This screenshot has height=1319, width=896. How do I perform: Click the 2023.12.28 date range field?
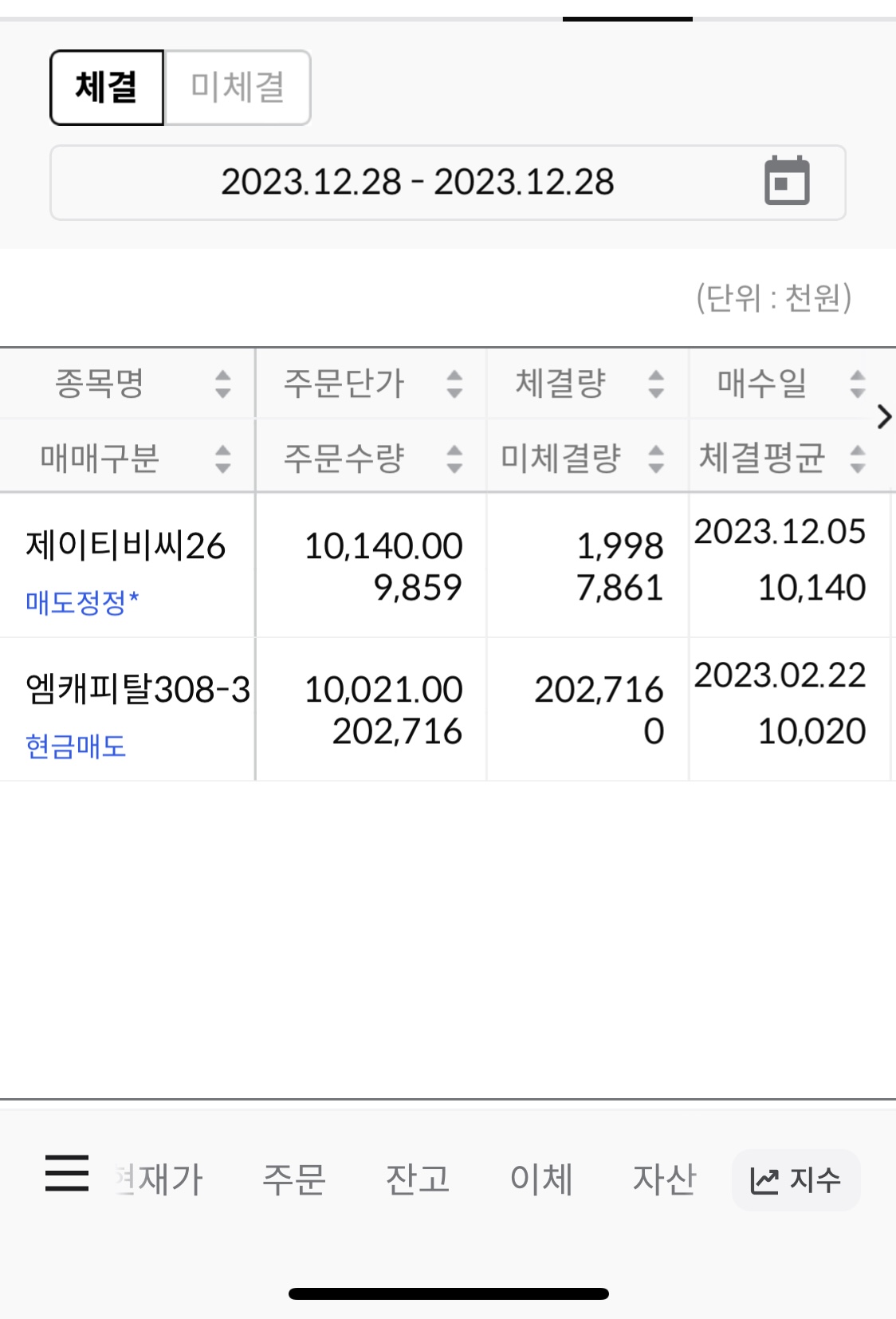[417, 183]
